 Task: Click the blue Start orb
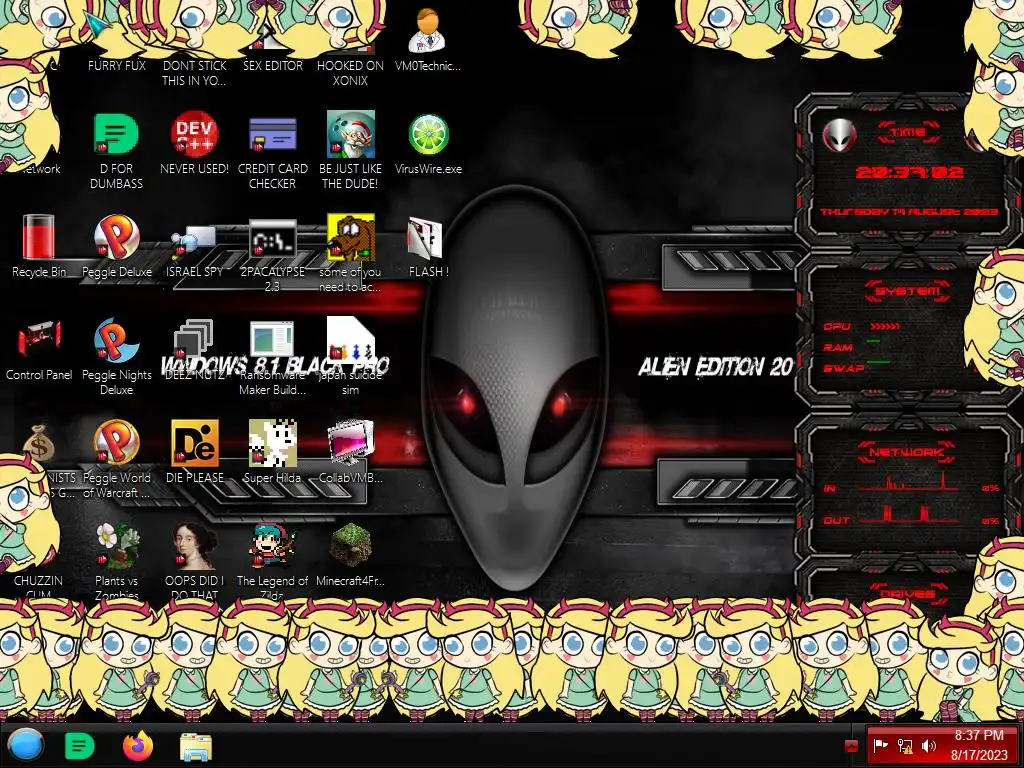coord(25,744)
